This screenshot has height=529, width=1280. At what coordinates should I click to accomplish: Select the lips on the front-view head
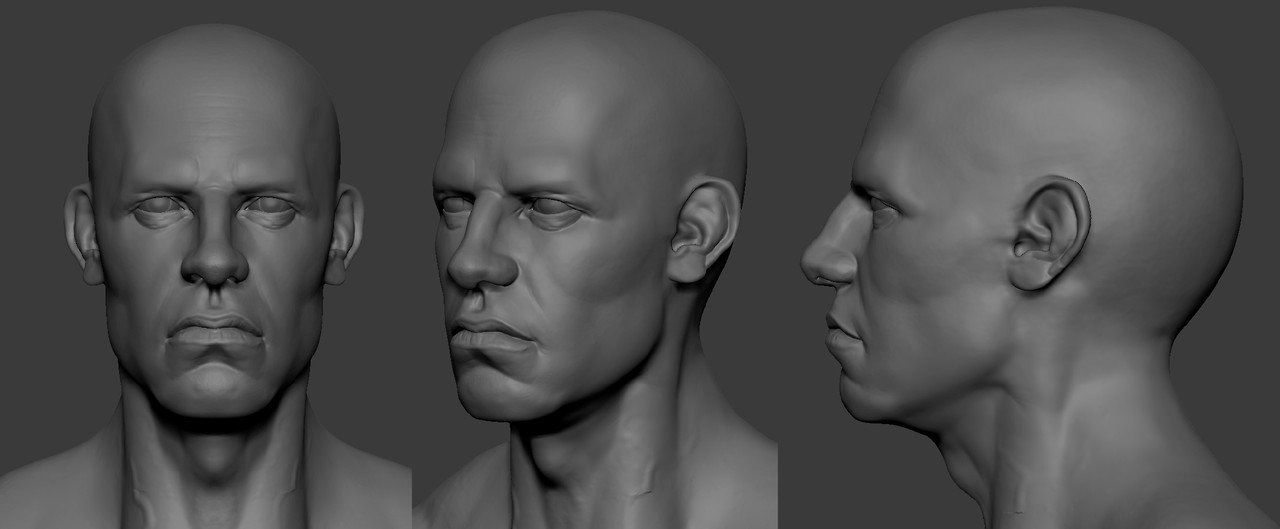point(216,333)
